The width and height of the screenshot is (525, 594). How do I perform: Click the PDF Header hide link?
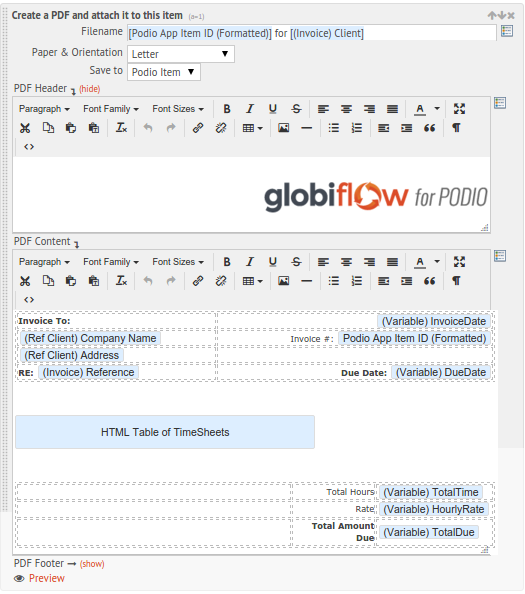tap(90, 89)
